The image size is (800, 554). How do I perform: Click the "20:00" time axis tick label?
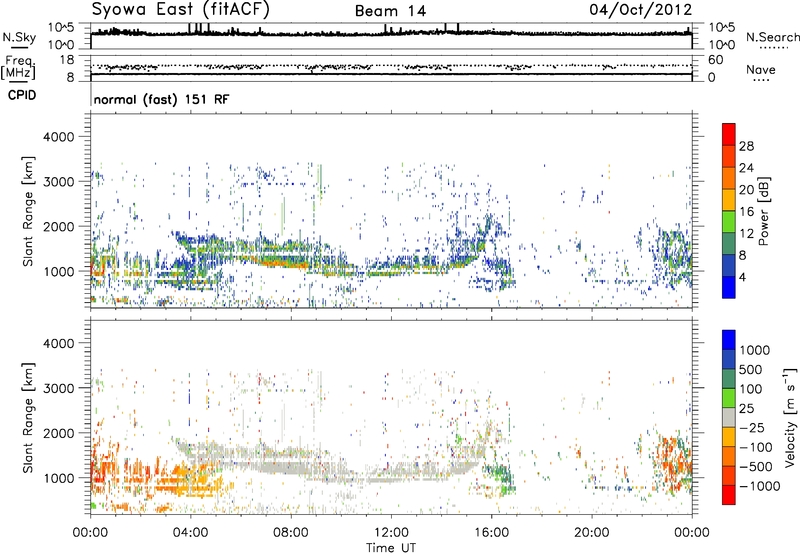(x=591, y=533)
